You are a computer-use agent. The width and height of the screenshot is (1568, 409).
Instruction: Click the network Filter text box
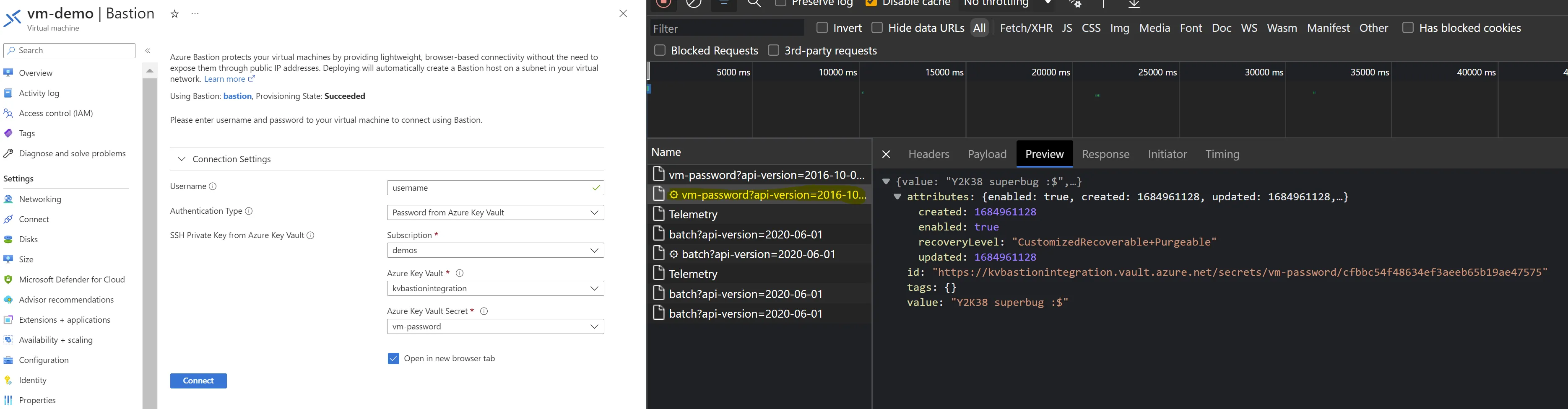point(728,28)
